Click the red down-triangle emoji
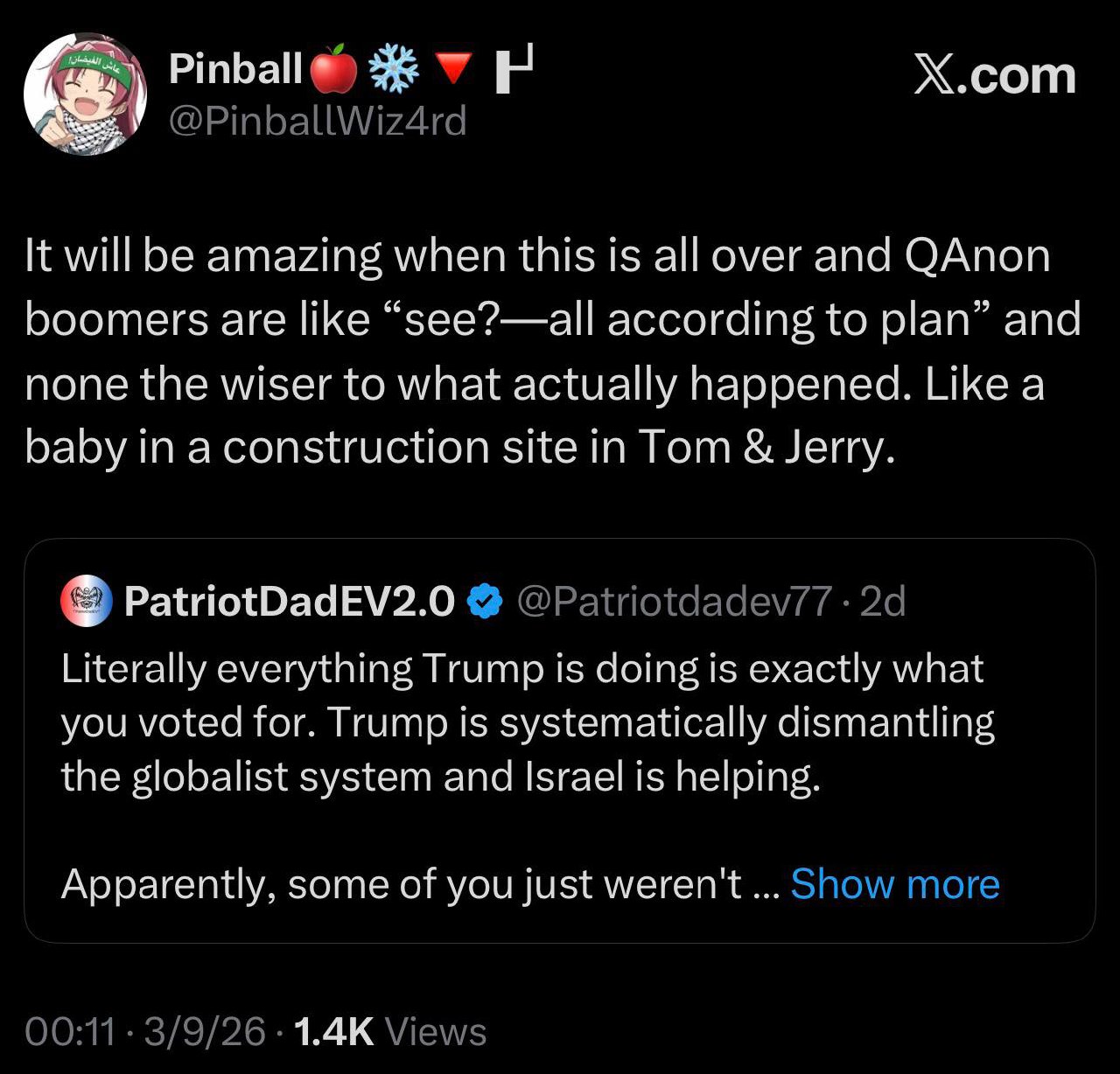Screen dimensions: 1120x1074 (453, 69)
